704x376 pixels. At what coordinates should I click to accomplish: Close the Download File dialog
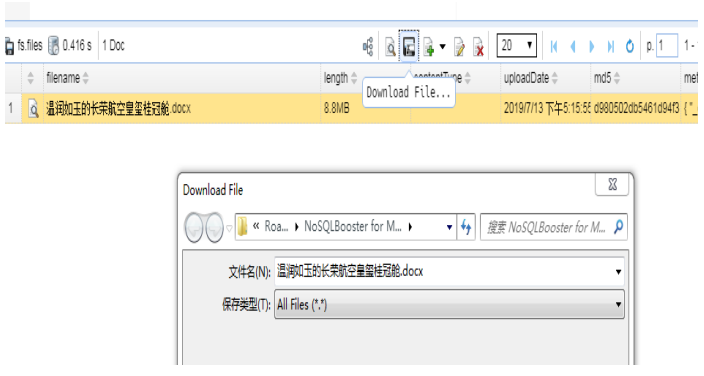pyautogui.click(x=612, y=185)
